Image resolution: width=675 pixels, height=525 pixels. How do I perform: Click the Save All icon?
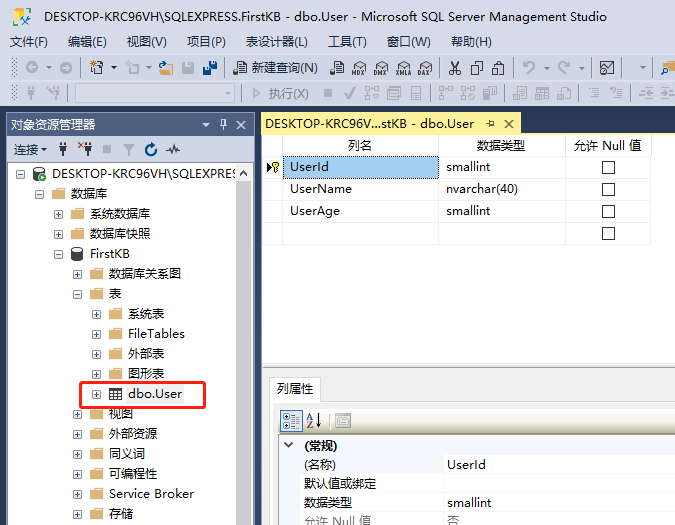[x=210, y=68]
